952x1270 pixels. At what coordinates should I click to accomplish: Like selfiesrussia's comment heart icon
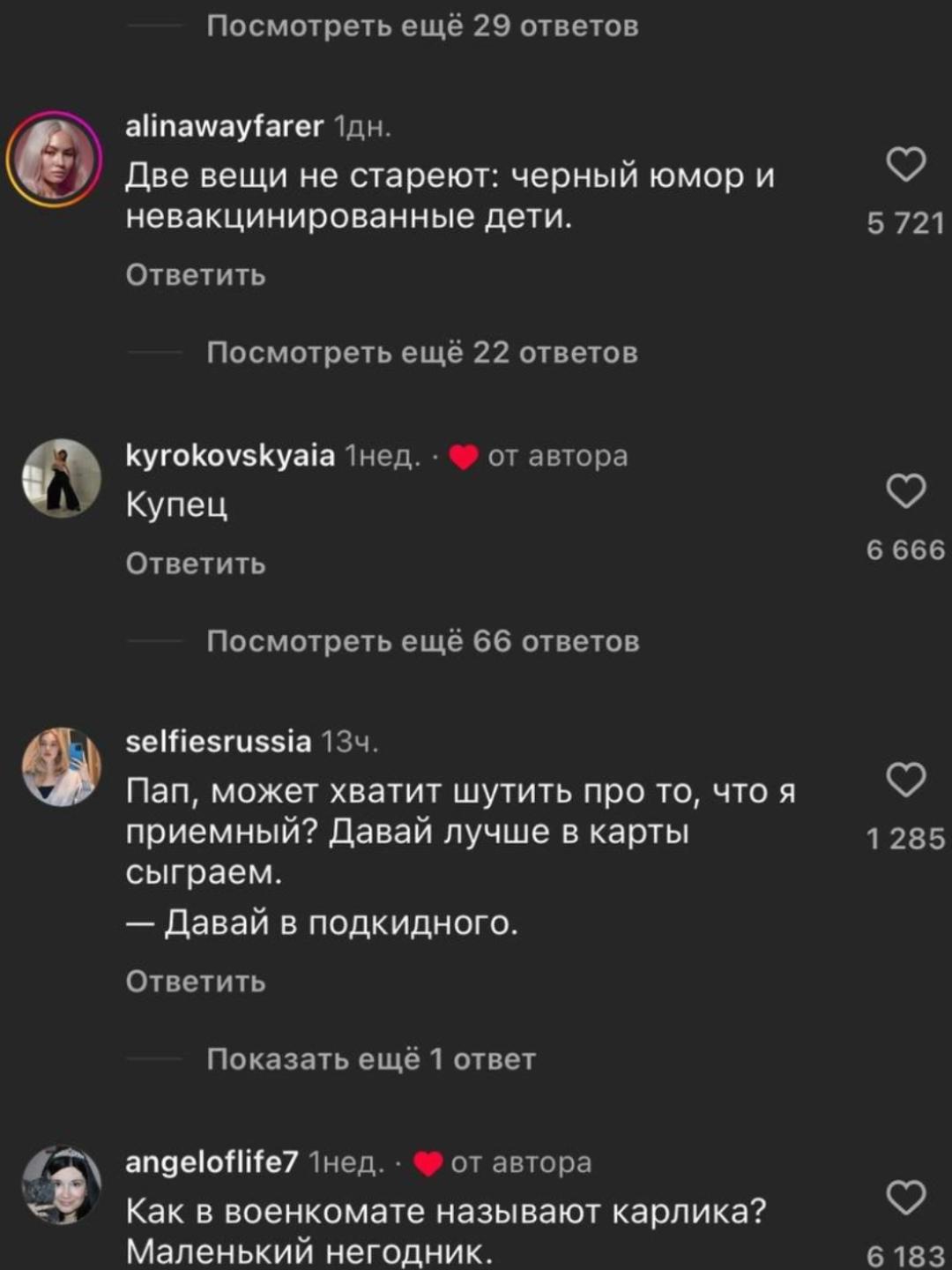(x=905, y=780)
